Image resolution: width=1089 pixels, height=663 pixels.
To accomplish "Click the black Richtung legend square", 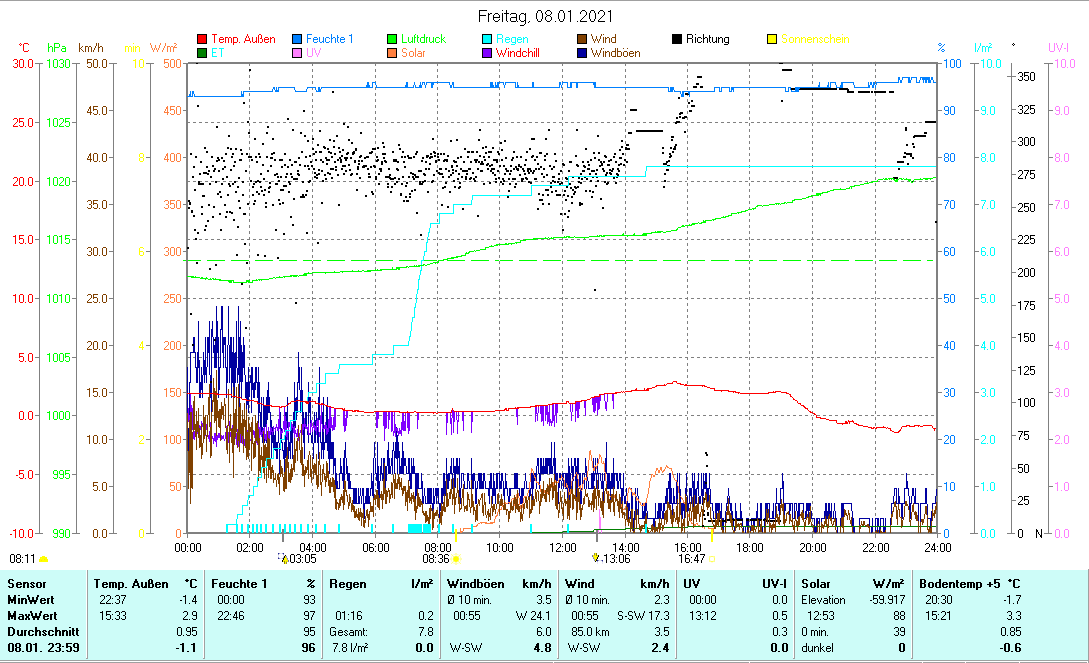I will [677, 40].
